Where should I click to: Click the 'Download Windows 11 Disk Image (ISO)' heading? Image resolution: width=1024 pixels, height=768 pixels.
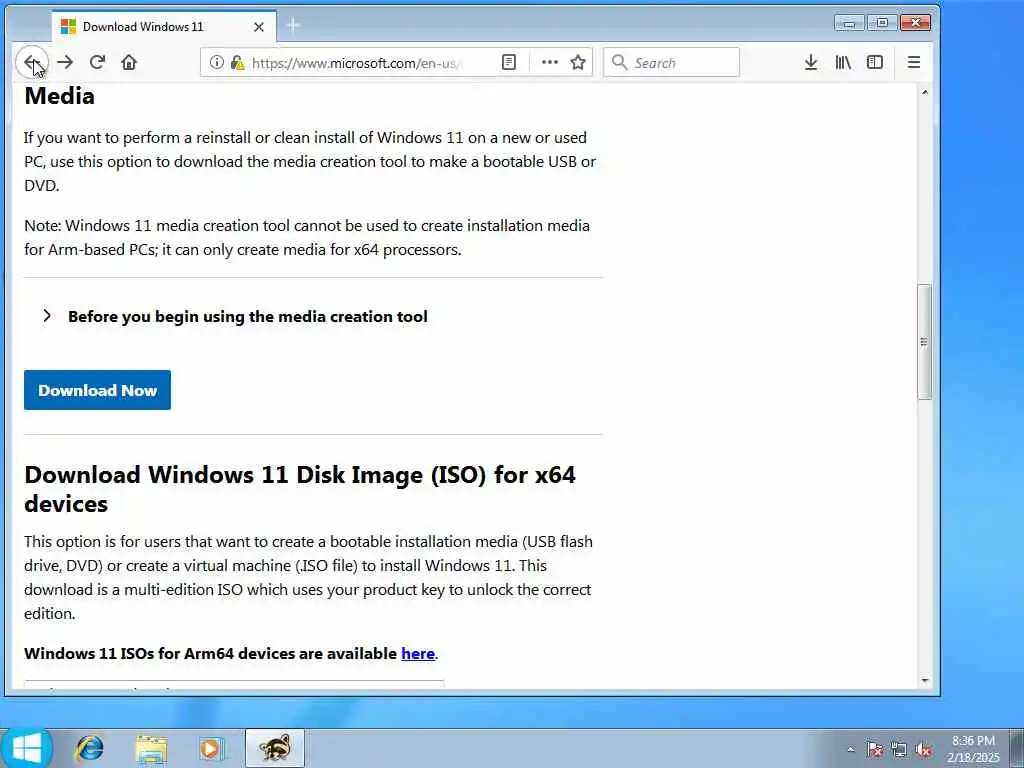point(300,488)
